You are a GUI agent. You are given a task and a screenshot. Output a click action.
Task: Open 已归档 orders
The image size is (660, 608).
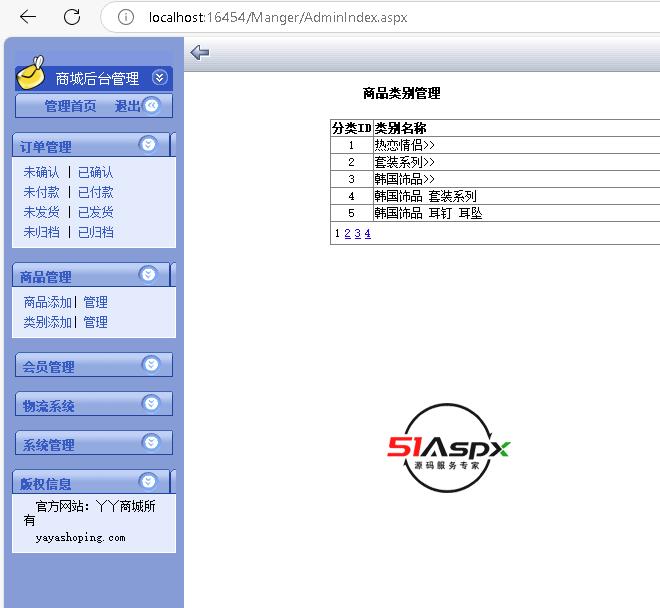point(96,232)
